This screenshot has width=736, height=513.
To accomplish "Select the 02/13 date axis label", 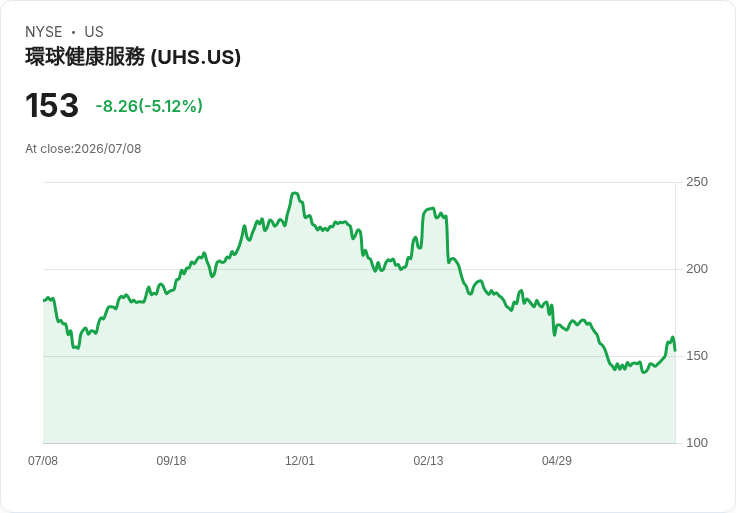I will coord(428,461).
